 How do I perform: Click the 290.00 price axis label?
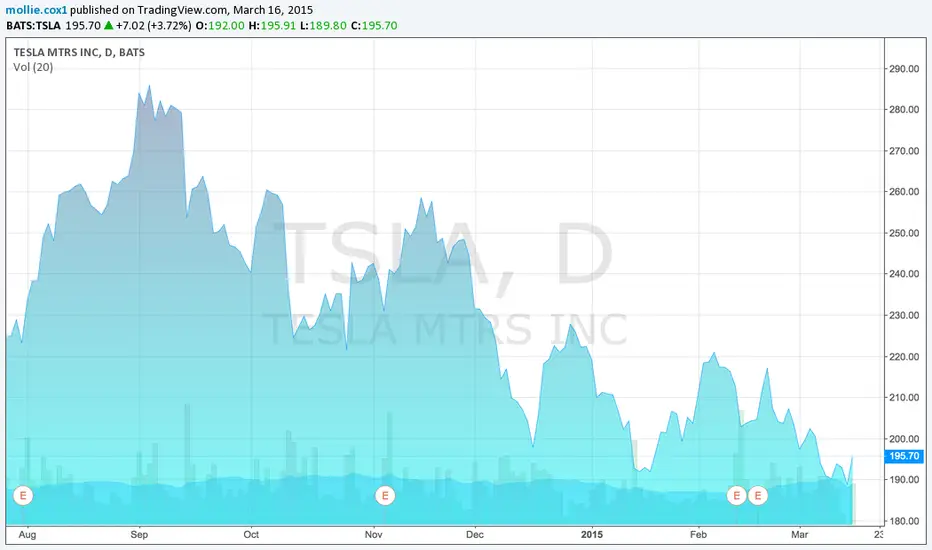(904, 69)
